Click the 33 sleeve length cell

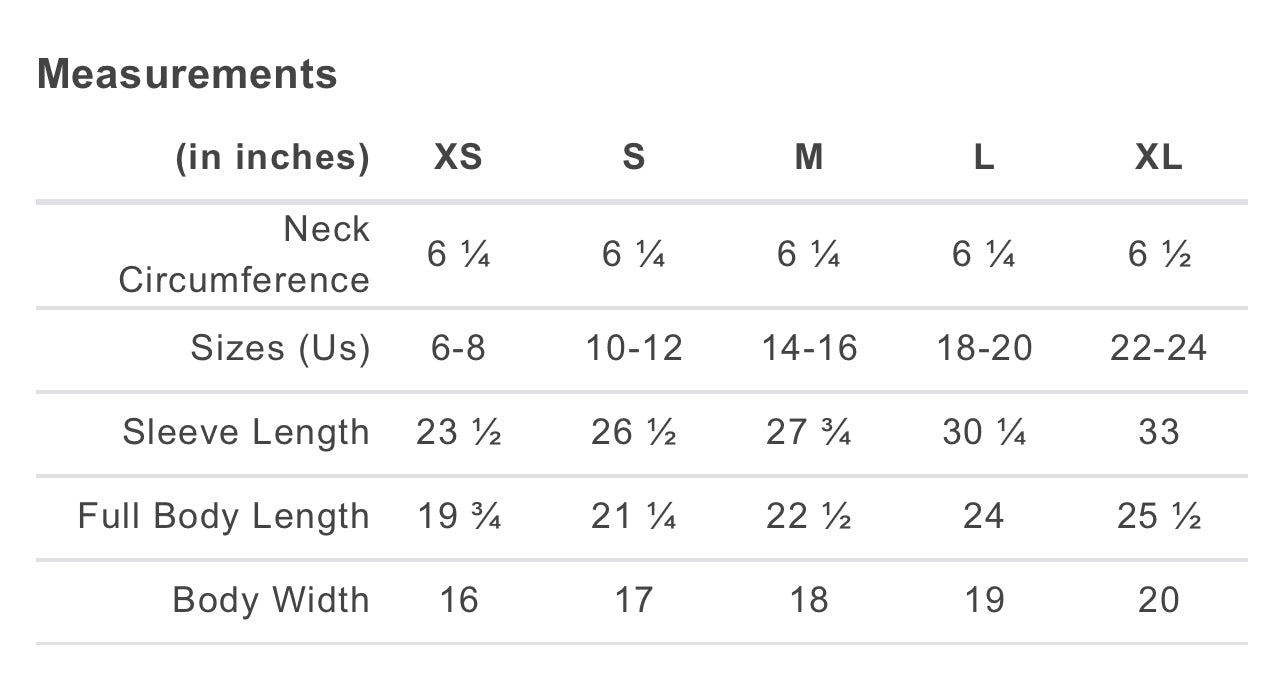click(x=1159, y=432)
